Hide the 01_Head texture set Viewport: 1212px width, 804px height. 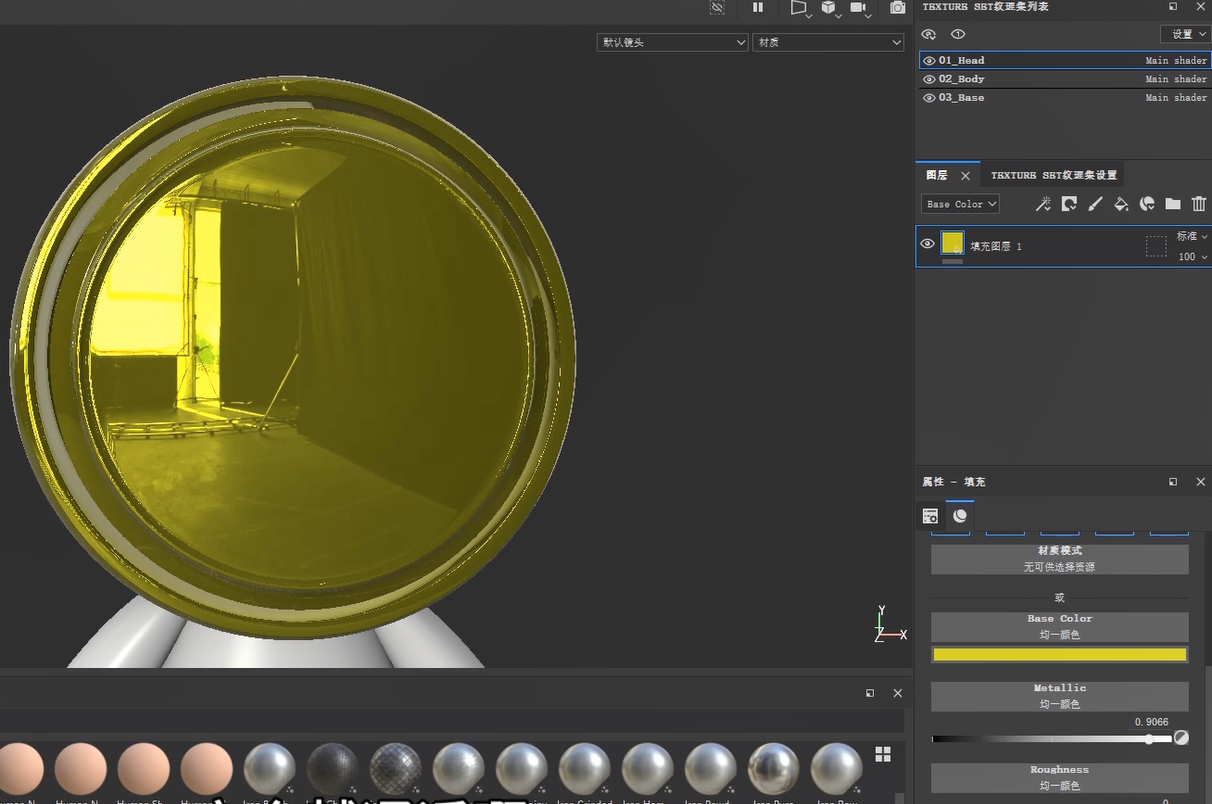coord(929,61)
